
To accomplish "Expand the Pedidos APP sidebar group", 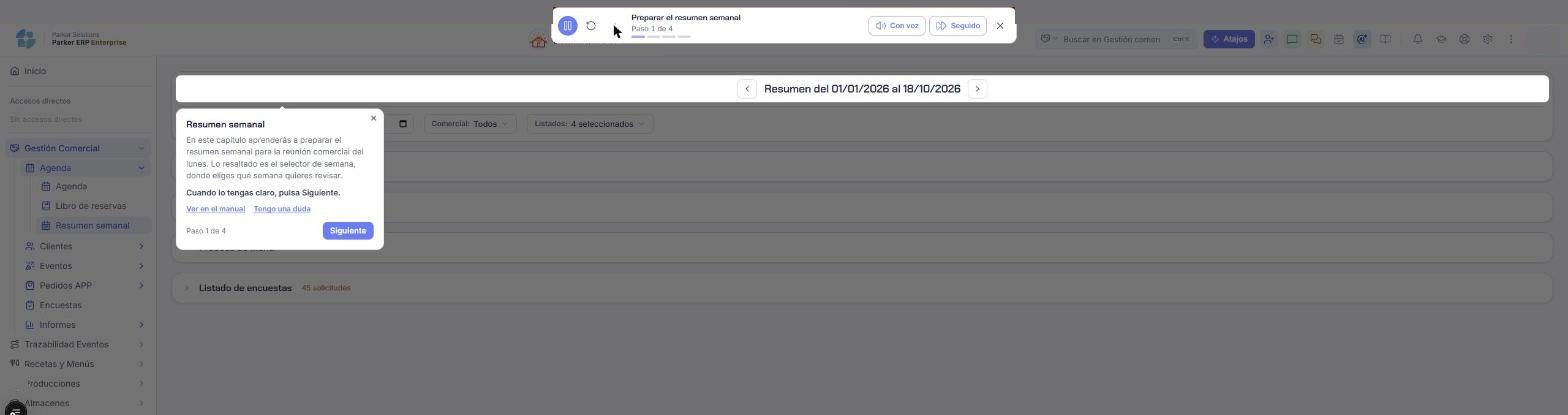I will coord(141,286).
